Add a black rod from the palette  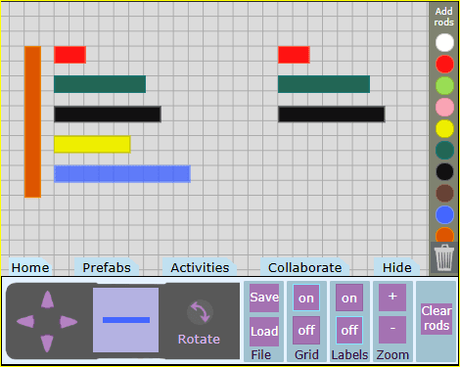click(x=444, y=172)
